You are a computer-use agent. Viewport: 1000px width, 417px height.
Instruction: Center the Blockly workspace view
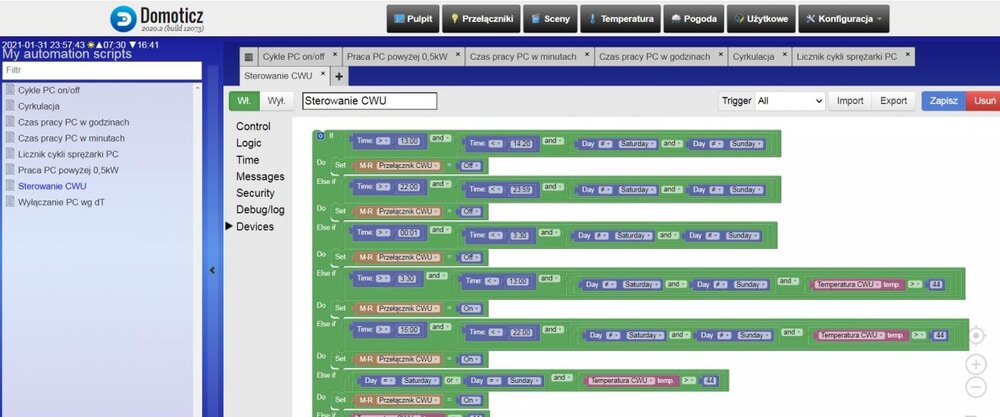[x=977, y=336]
